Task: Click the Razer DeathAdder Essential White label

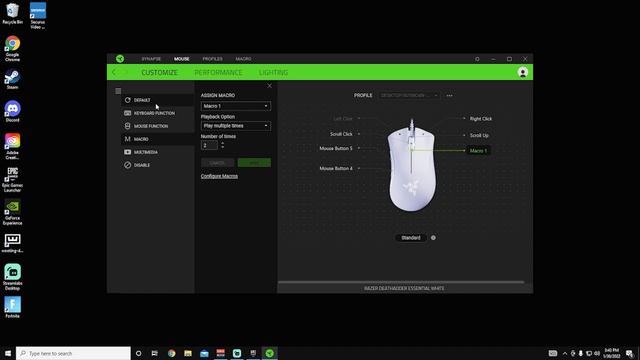Action: pyautogui.click(x=404, y=288)
